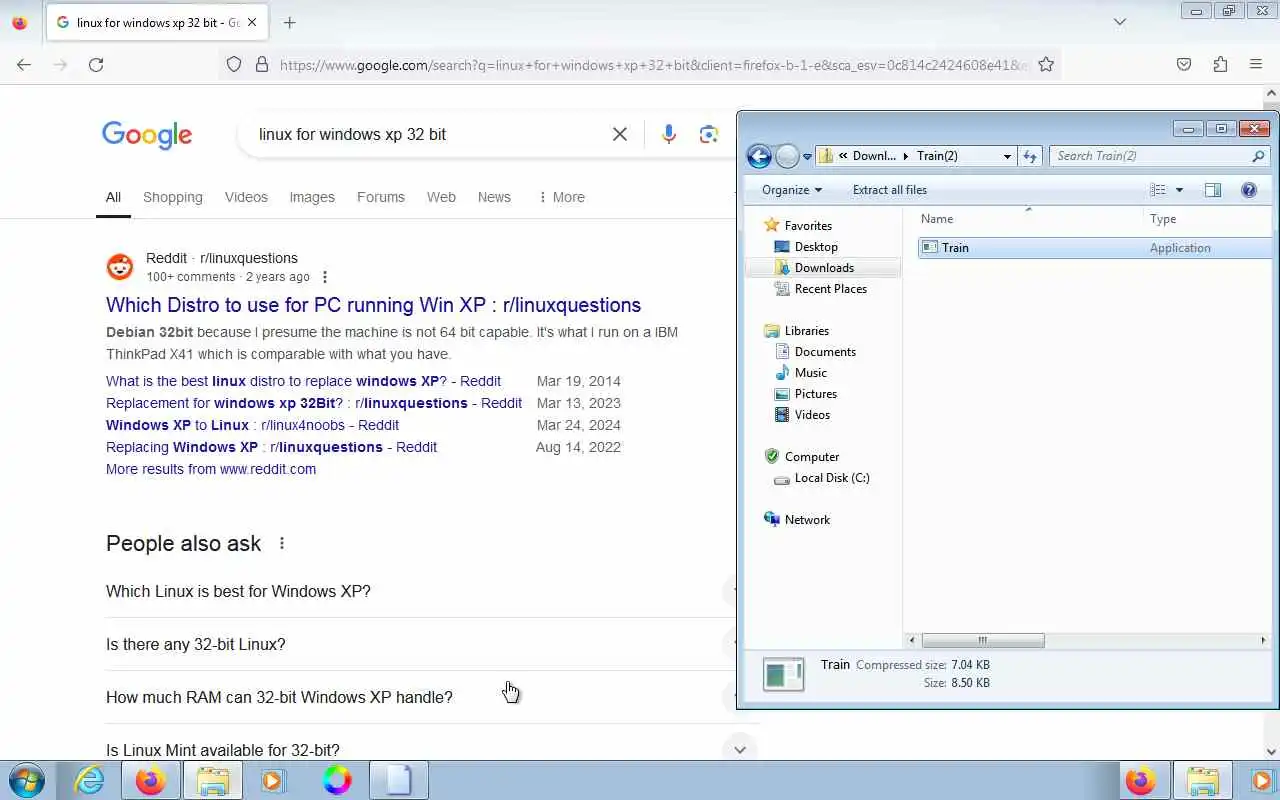Select Downloads in navigation pane
The height and width of the screenshot is (800, 1280).
[x=824, y=268]
